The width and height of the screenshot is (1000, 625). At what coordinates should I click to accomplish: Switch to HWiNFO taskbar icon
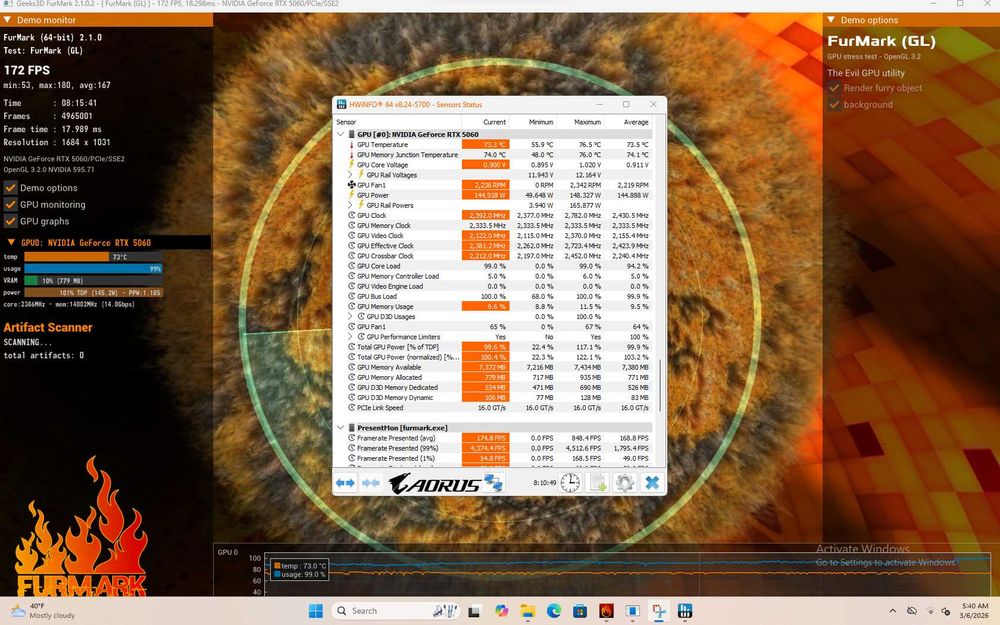685,611
